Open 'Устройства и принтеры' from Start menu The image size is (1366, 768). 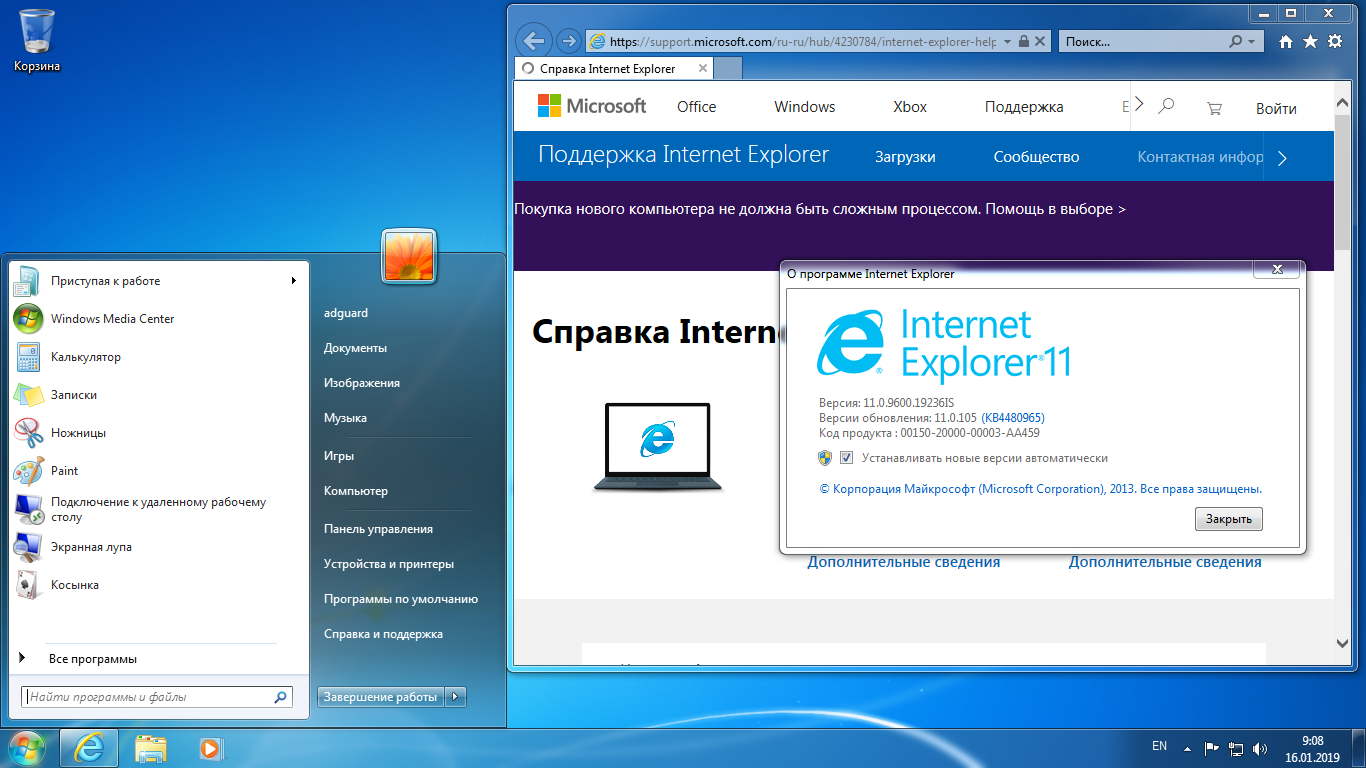click(x=389, y=564)
